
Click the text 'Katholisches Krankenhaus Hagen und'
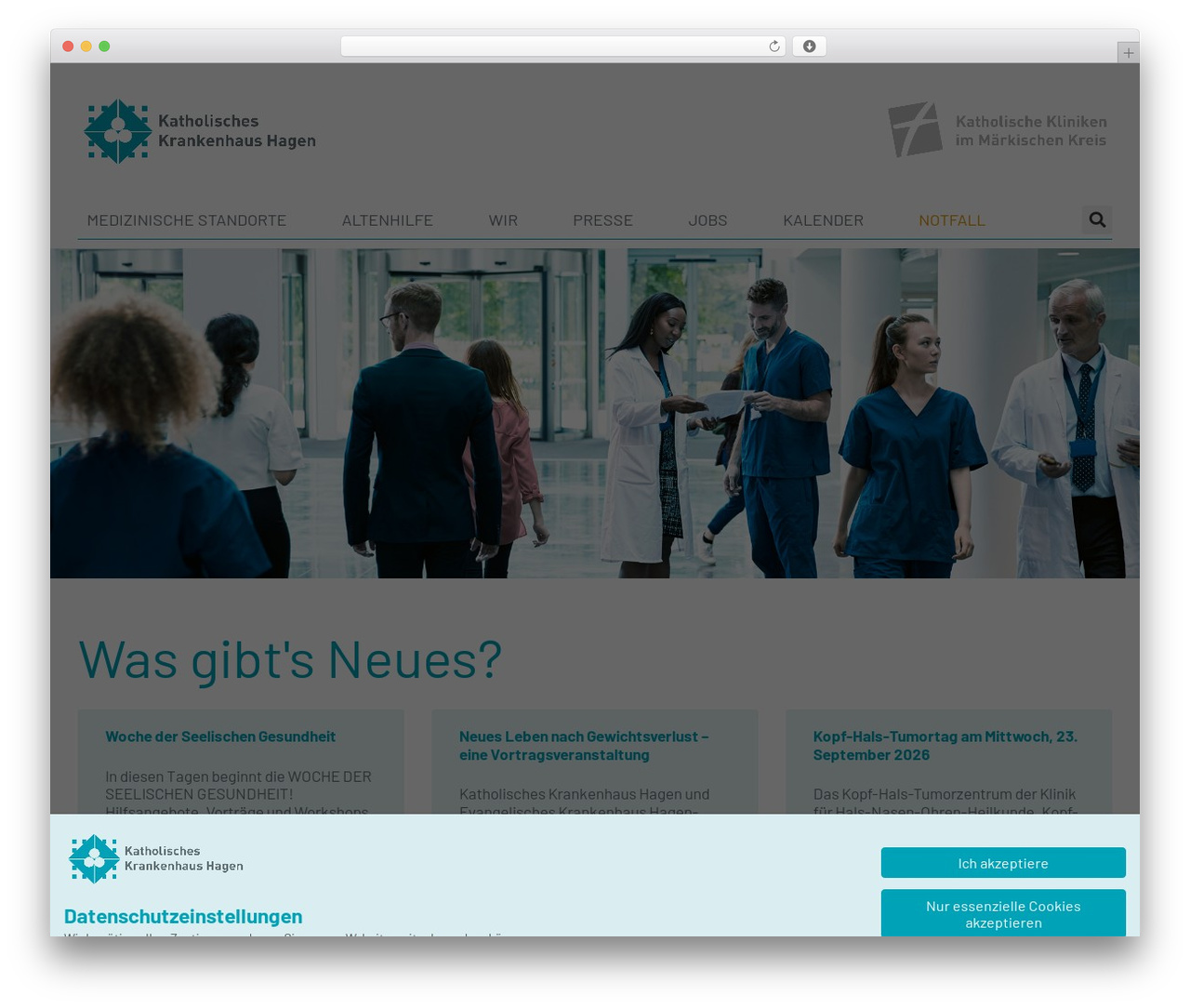click(584, 794)
